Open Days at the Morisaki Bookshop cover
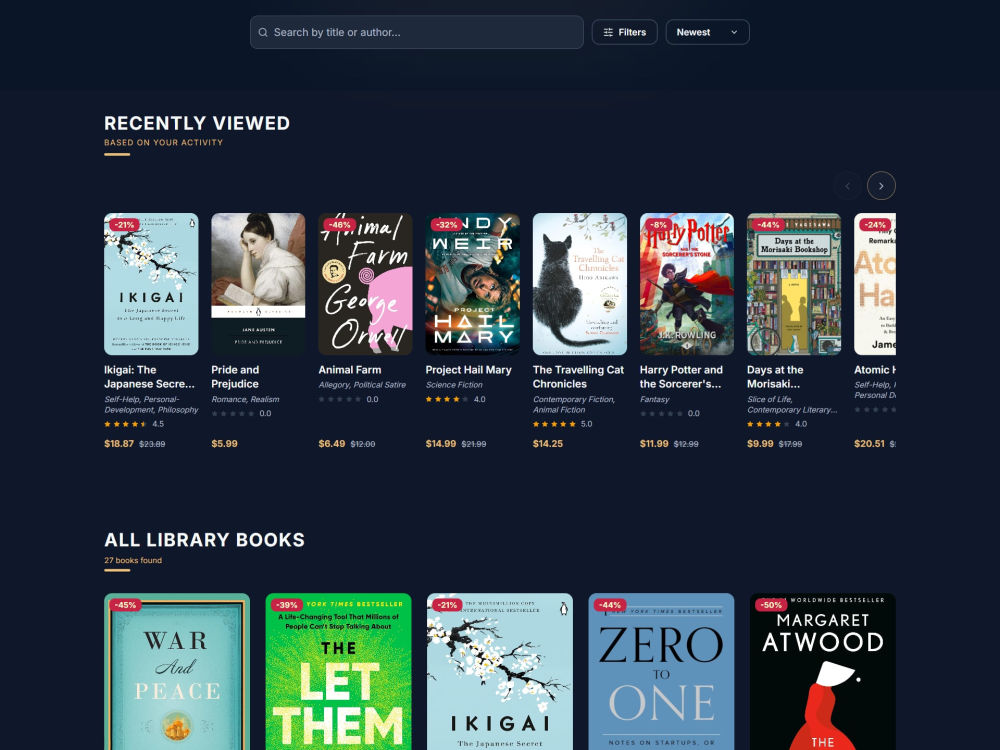Image resolution: width=1000 pixels, height=750 pixels. [794, 284]
